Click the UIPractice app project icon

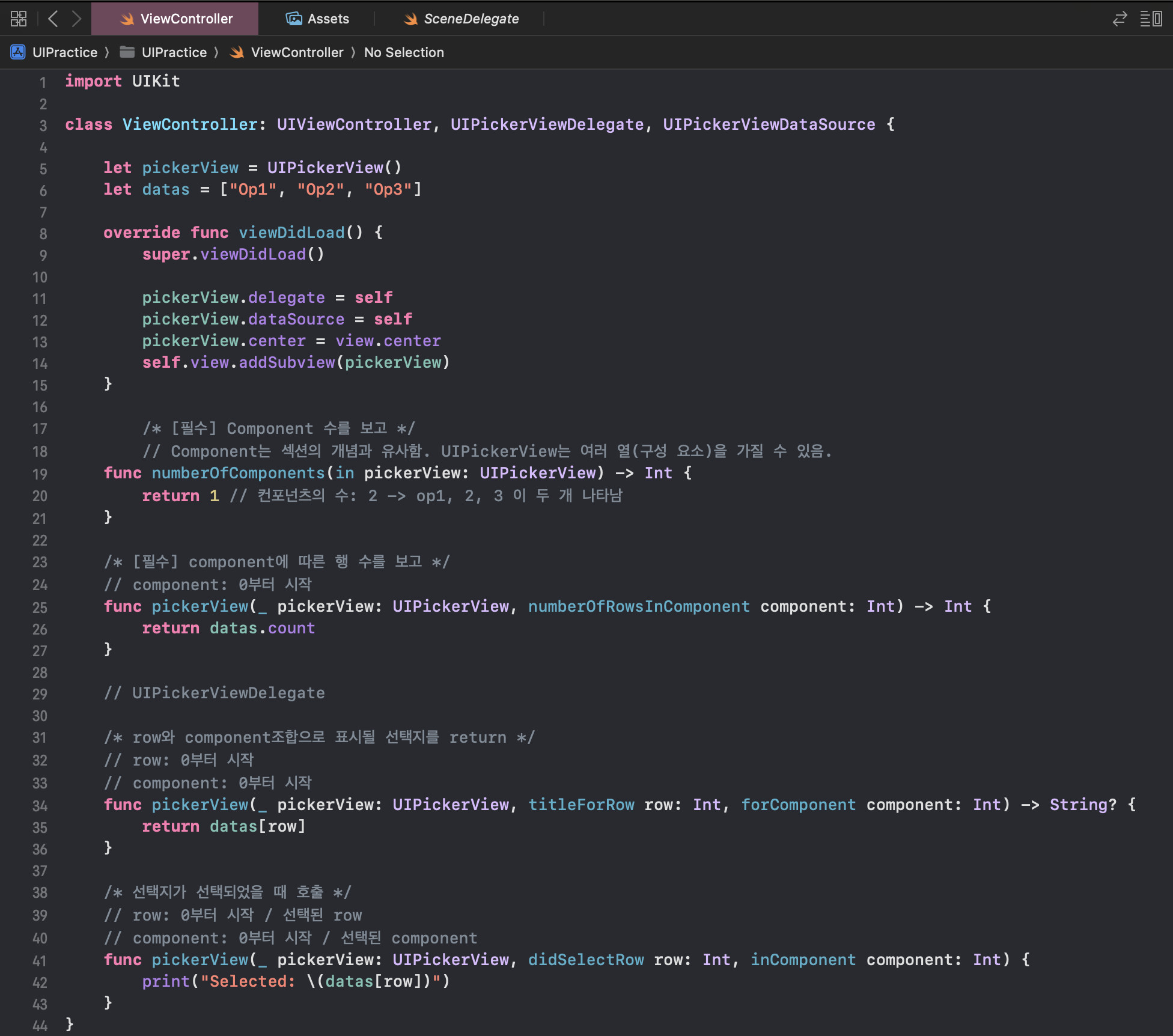(x=18, y=52)
